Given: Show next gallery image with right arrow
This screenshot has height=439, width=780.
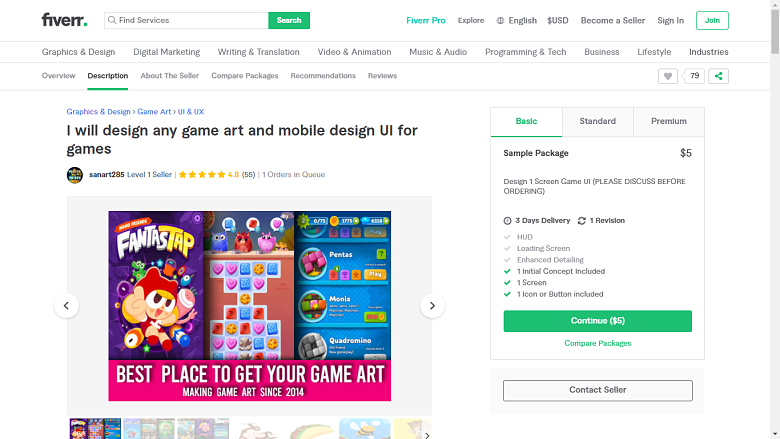Looking at the screenshot, I should [x=432, y=306].
